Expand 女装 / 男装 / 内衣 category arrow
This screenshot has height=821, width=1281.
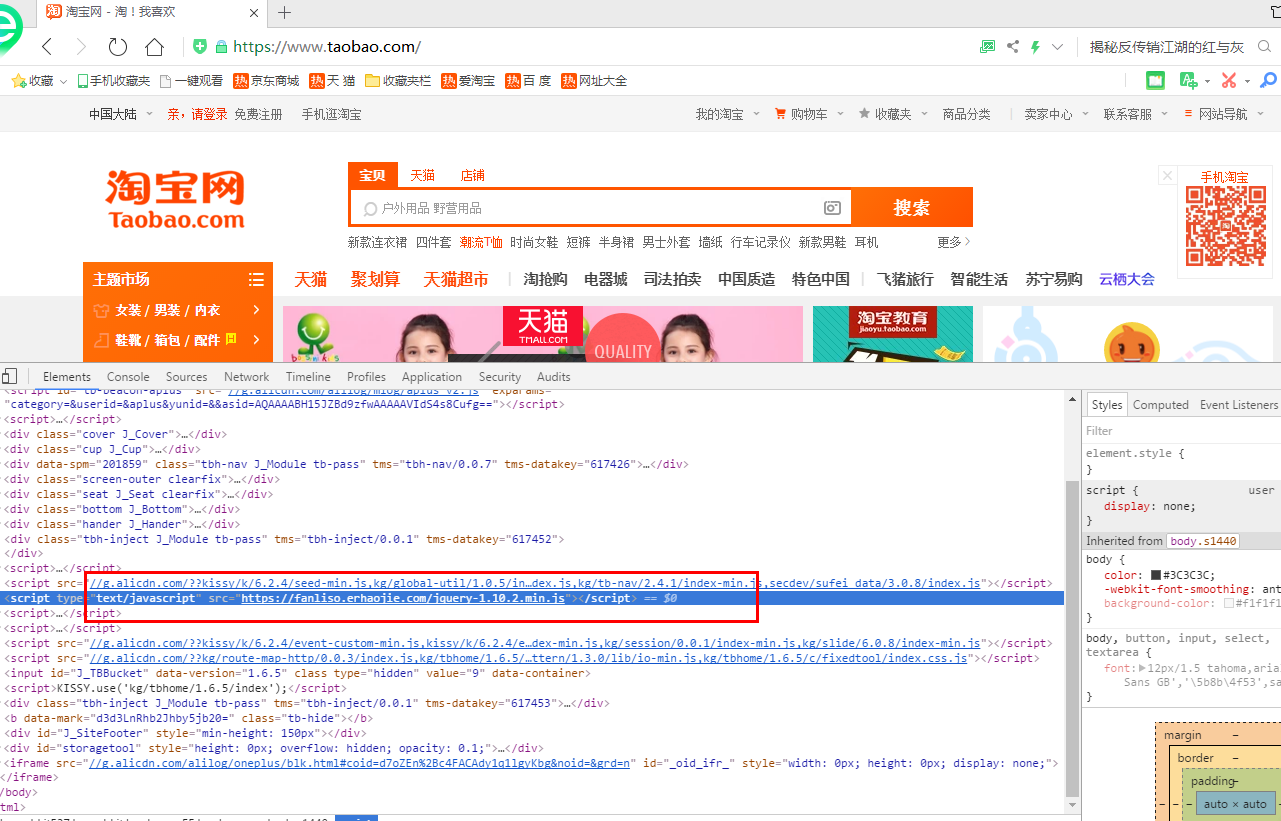click(257, 310)
